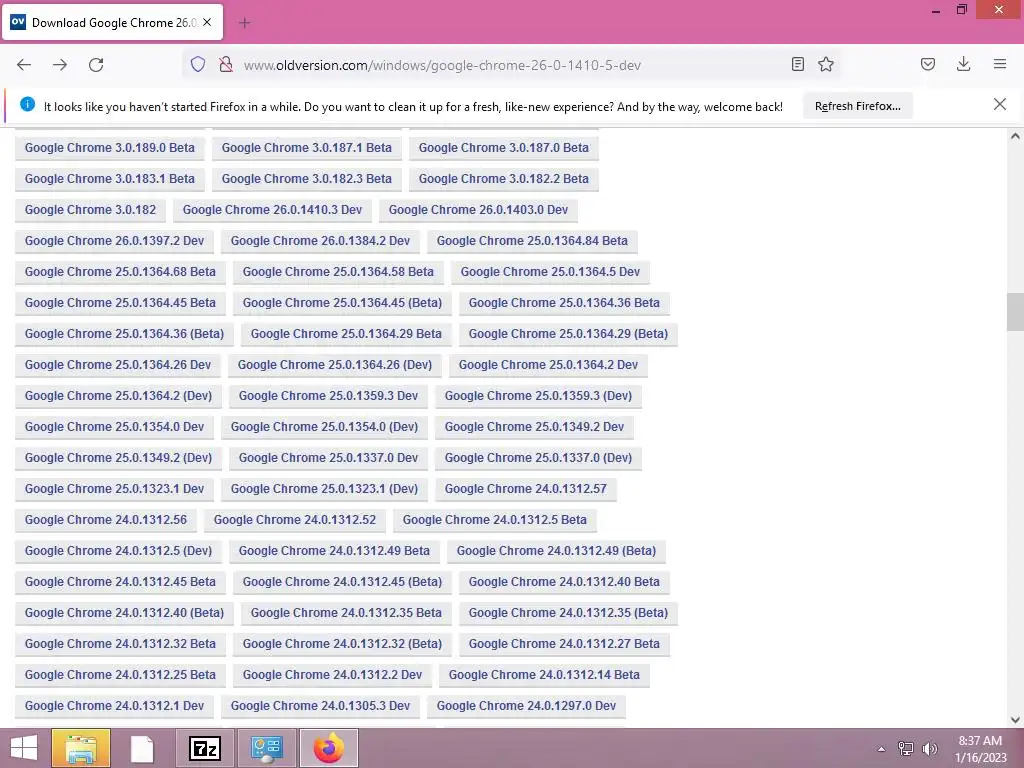This screenshot has width=1024, height=768.
Task: Select Google Chrome 25.0.1359.3 Dev
Action: coord(328,396)
